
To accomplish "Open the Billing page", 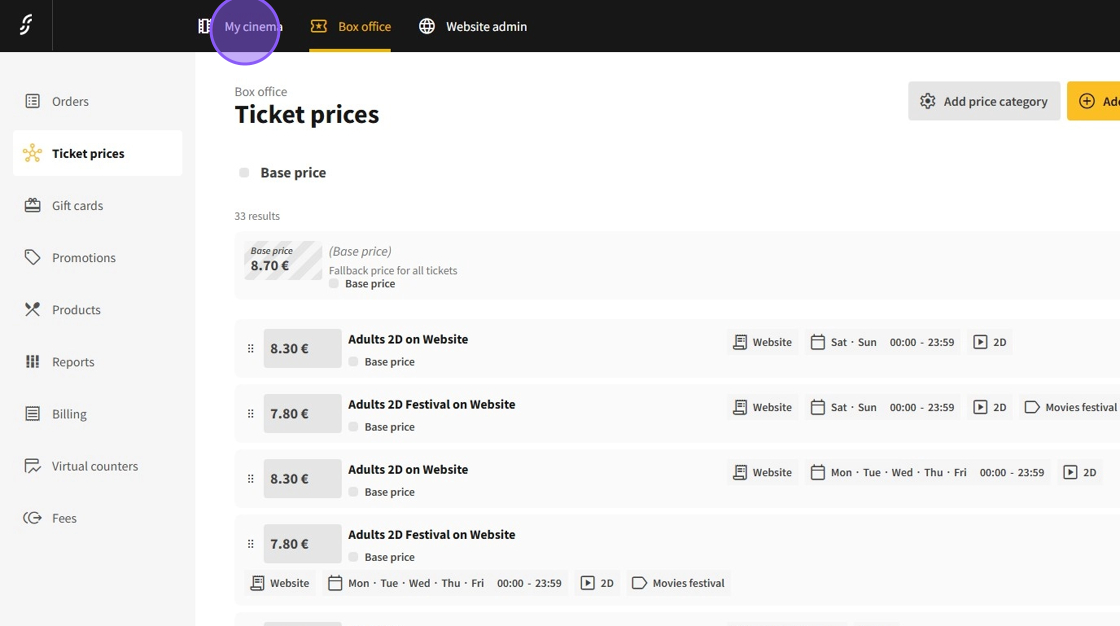I will [x=69, y=413].
